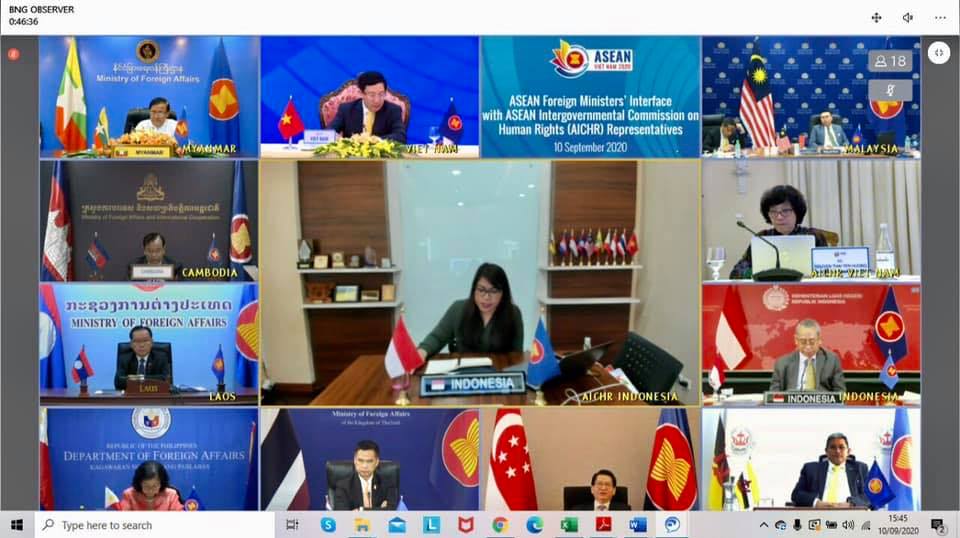Toggle the muted microphone button
Screen dimensions: 960x538
[x=890, y=91]
